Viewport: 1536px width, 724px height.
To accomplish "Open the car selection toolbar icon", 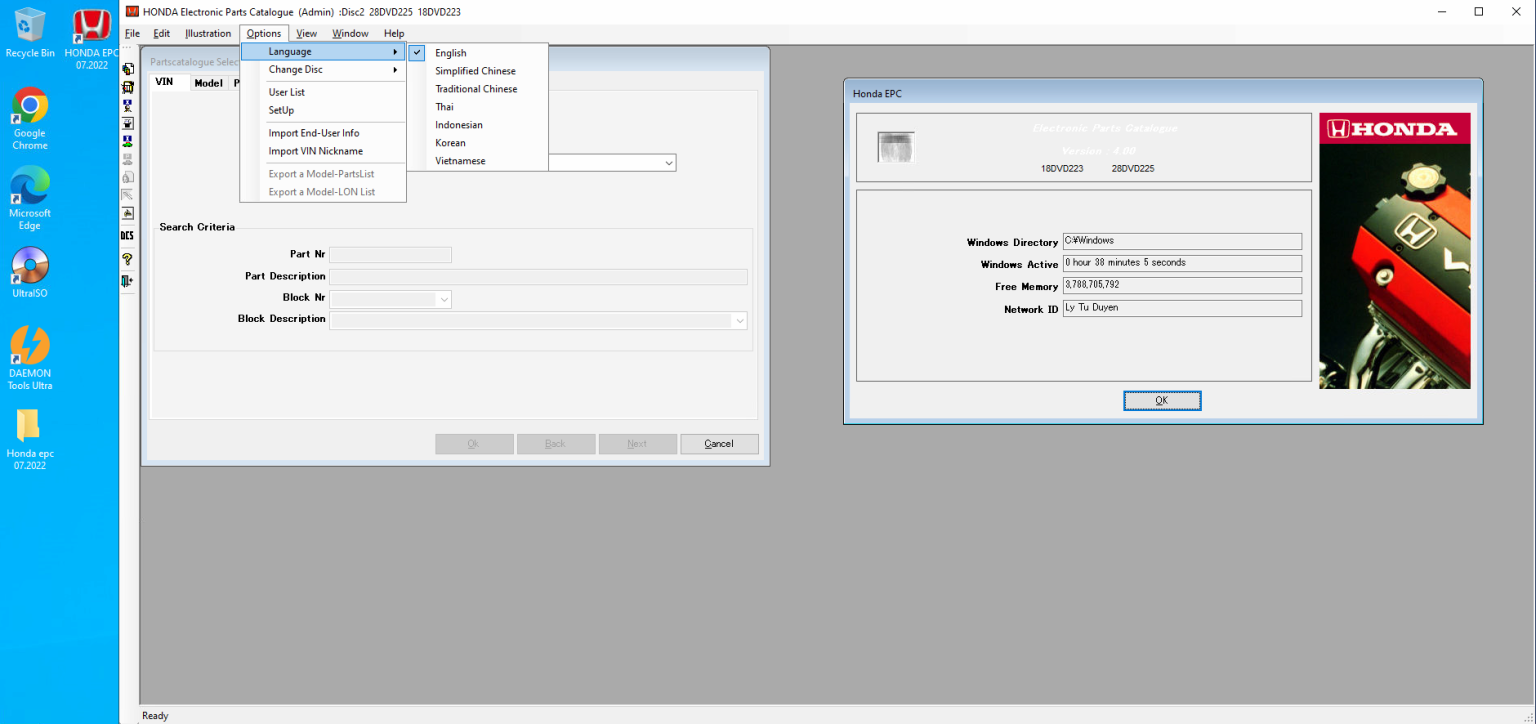I will (127, 141).
